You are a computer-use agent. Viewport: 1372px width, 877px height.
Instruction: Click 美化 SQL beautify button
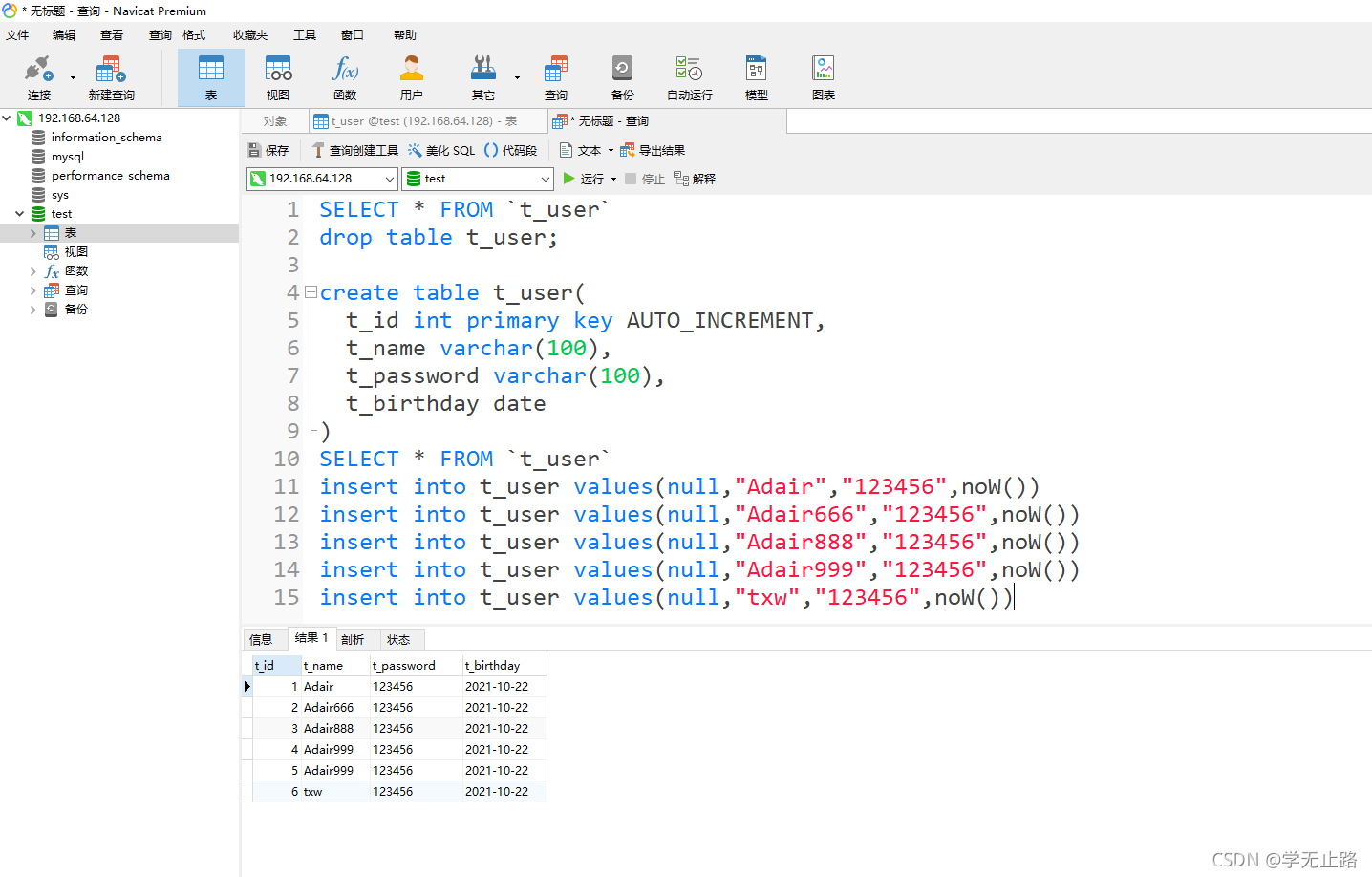441,150
